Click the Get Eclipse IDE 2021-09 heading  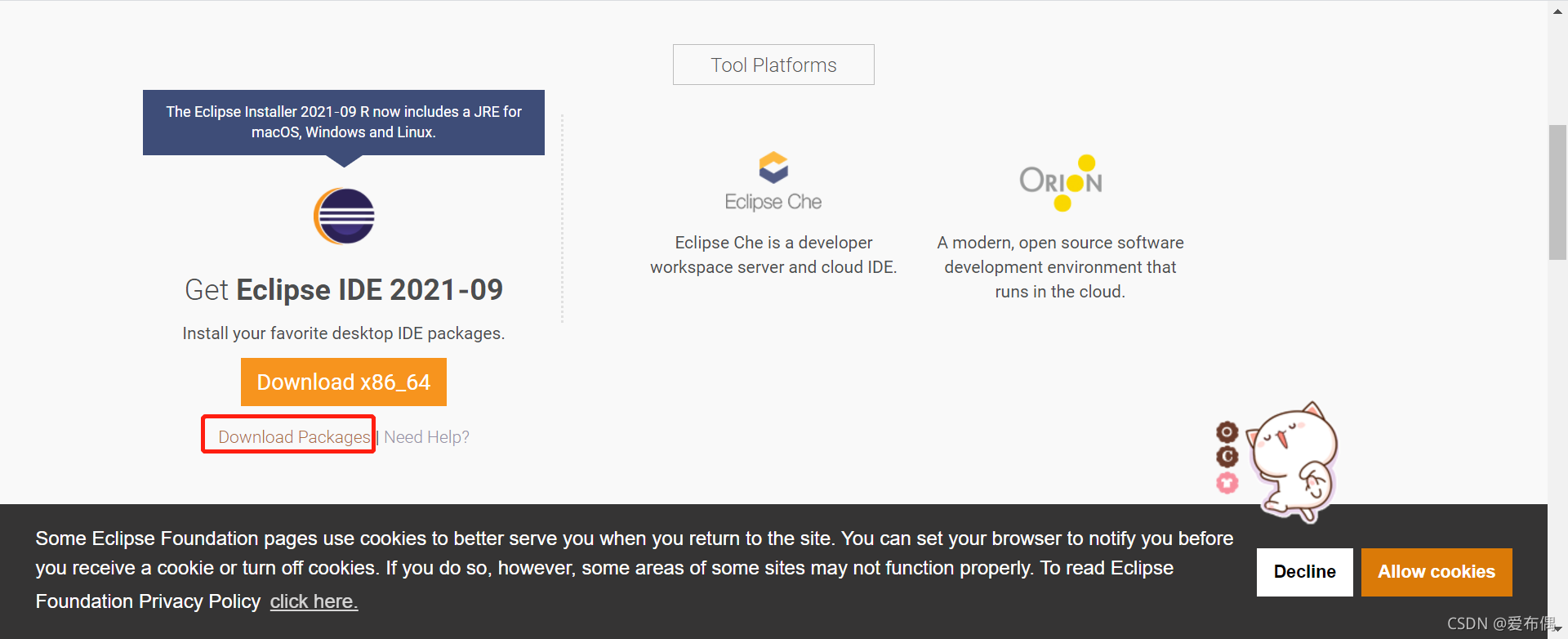344,290
